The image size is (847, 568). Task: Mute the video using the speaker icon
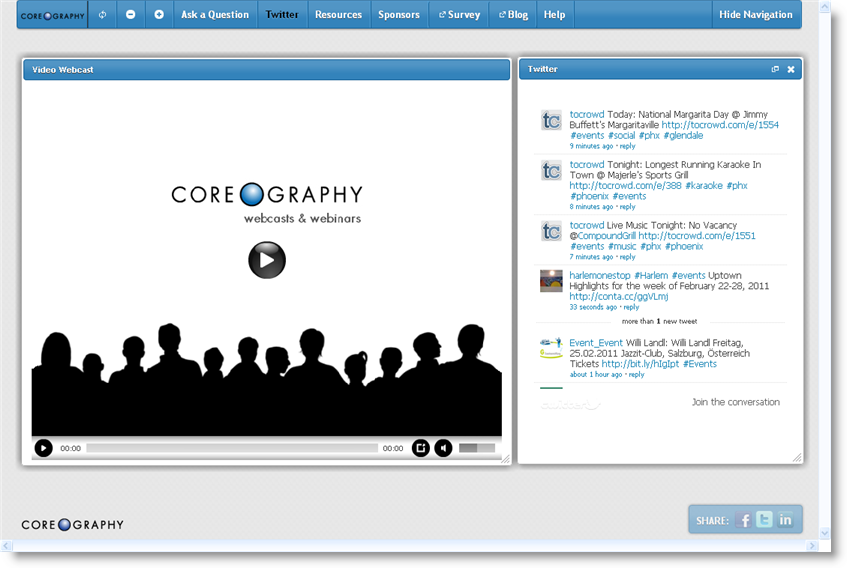443,448
